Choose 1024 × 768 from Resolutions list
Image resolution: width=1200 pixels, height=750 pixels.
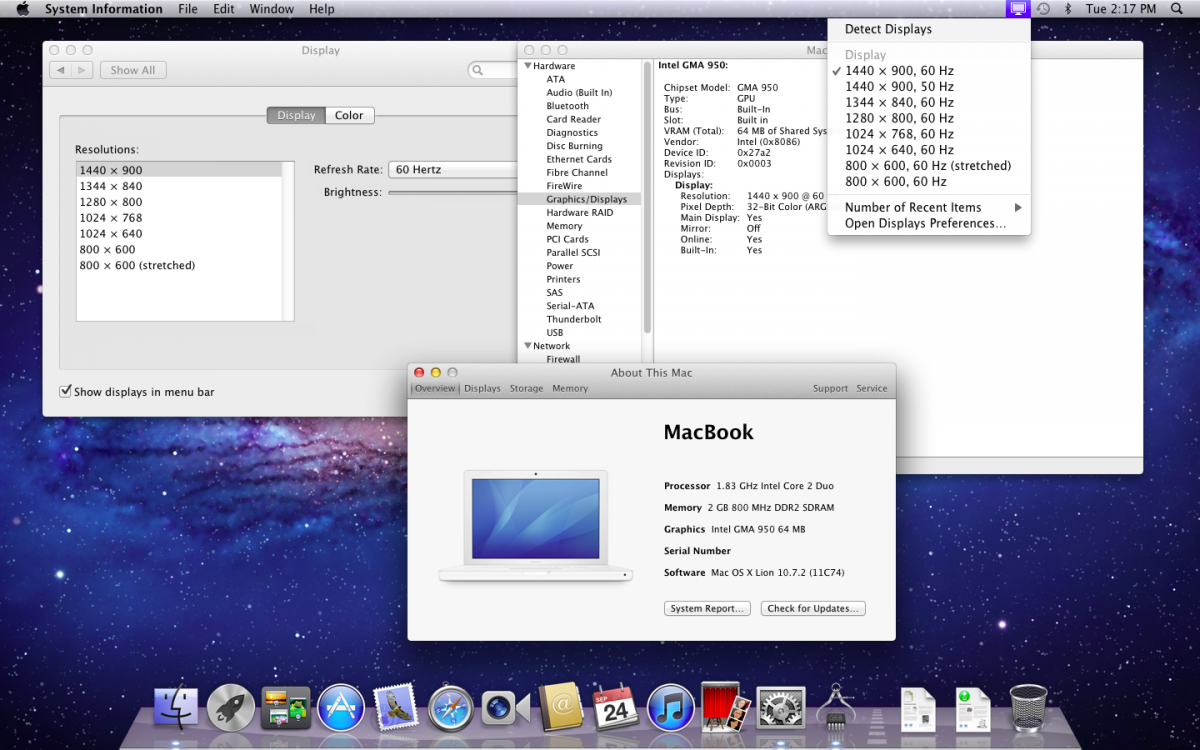pyautogui.click(x=111, y=218)
